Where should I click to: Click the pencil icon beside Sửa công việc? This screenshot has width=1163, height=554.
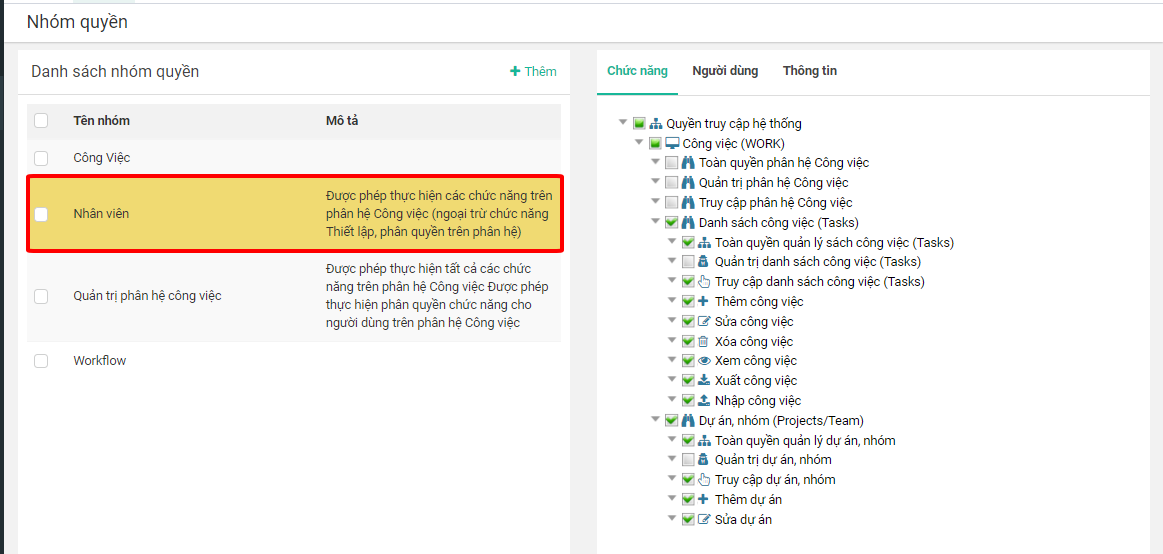tap(704, 322)
